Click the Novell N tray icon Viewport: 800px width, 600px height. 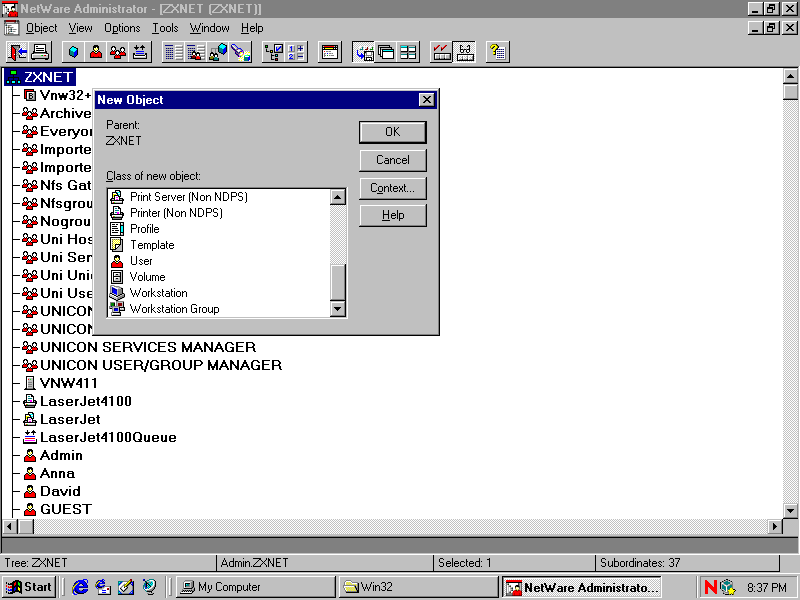pos(710,587)
